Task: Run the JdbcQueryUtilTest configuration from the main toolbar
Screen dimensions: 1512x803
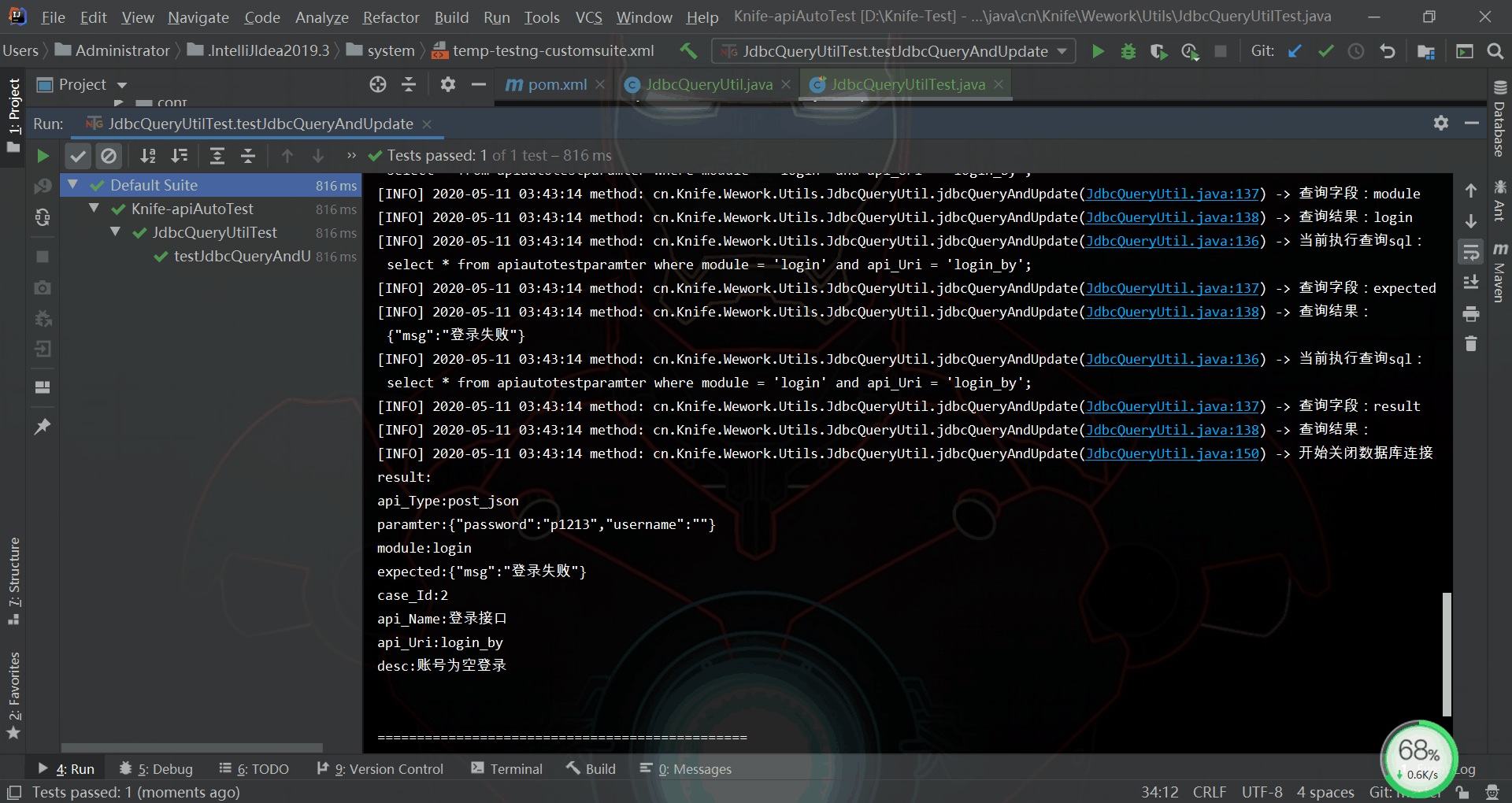Action: (x=1098, y=51)
